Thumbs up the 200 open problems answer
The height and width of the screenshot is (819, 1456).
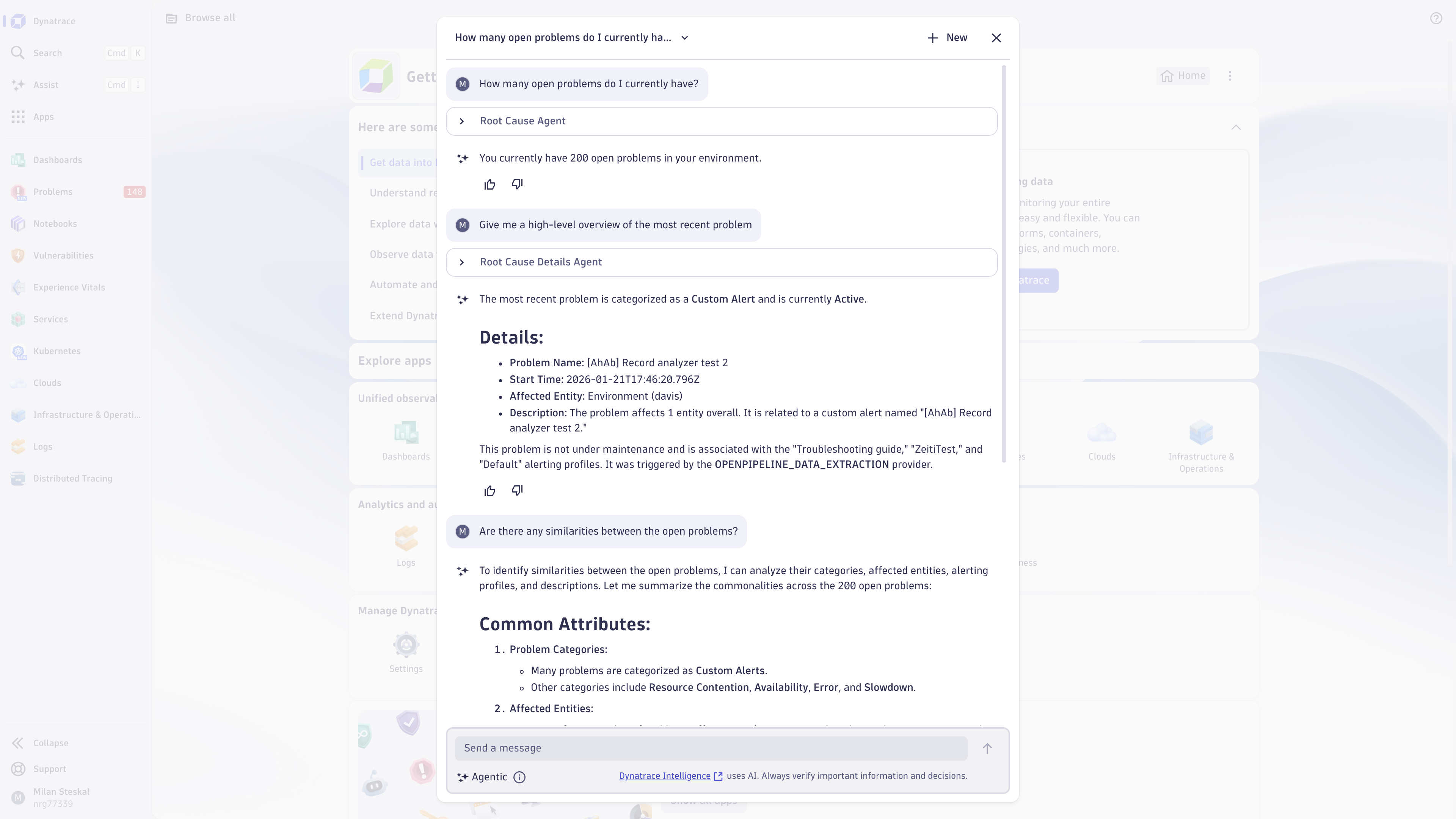coord(490,184)
